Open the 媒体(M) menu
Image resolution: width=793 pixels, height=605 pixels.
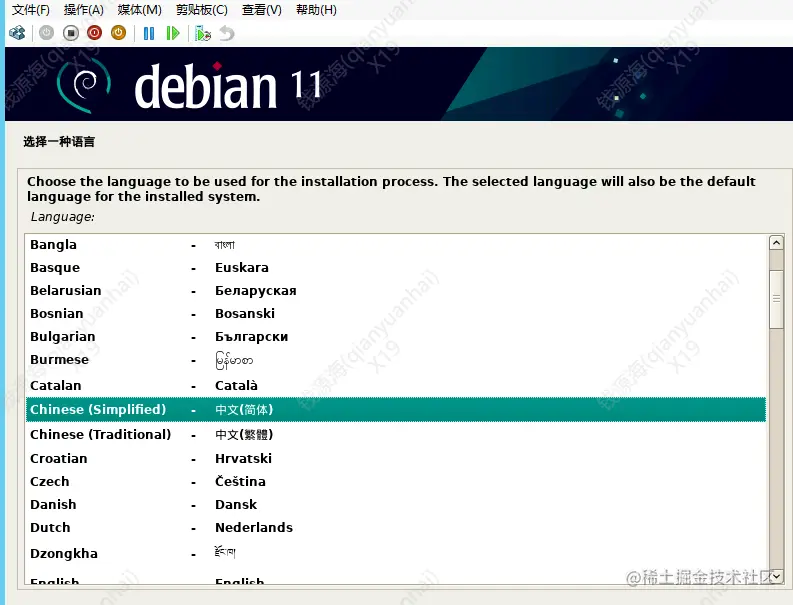140,10
